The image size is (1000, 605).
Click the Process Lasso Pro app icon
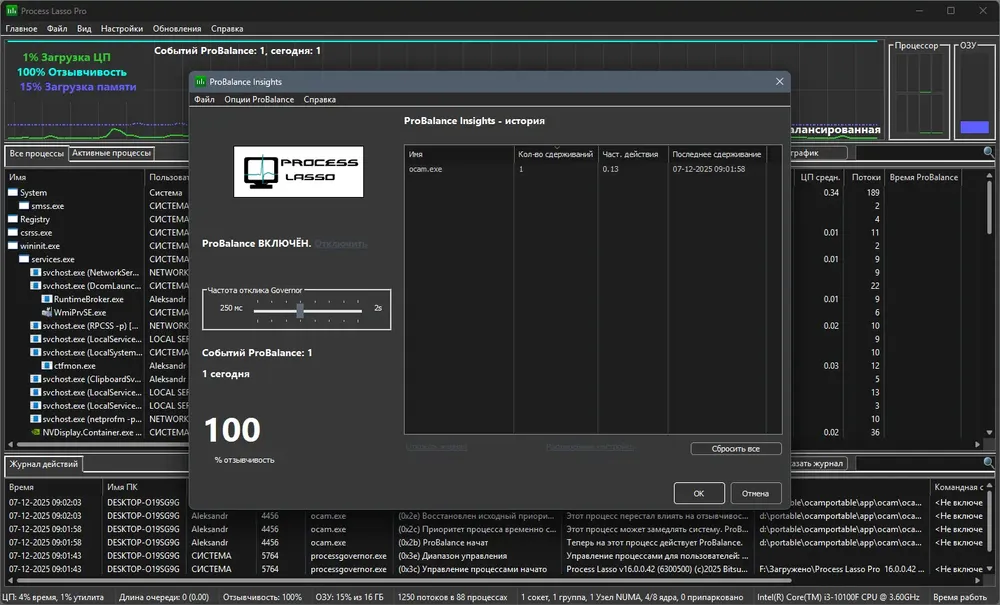pos(11,10)
